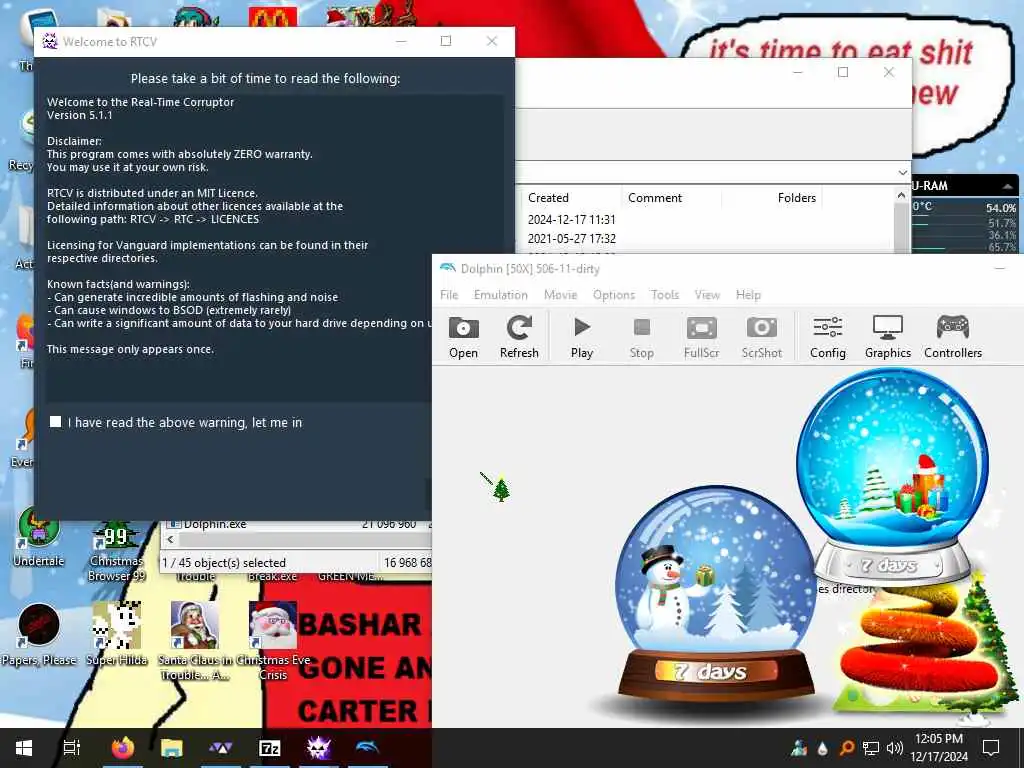The image size is (1024, 768).
Task: Click the magnifier tray icon
Action: (x=847, y=748)
